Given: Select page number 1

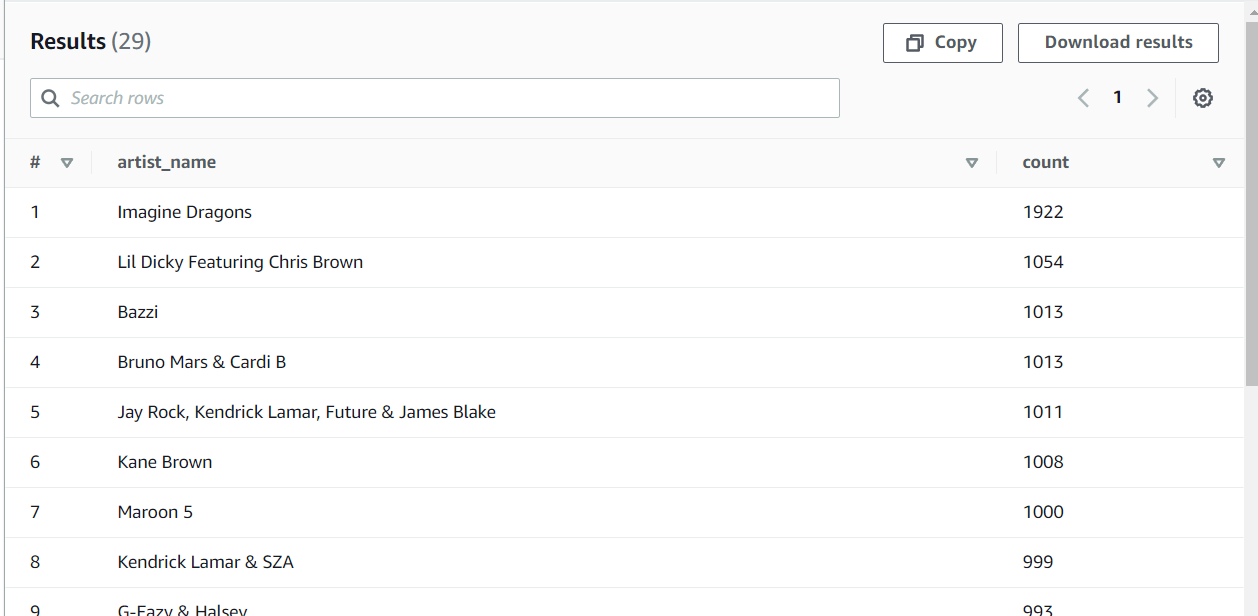Looking at the screenshot, I should pyautogui.click(x=1117, y=98).
